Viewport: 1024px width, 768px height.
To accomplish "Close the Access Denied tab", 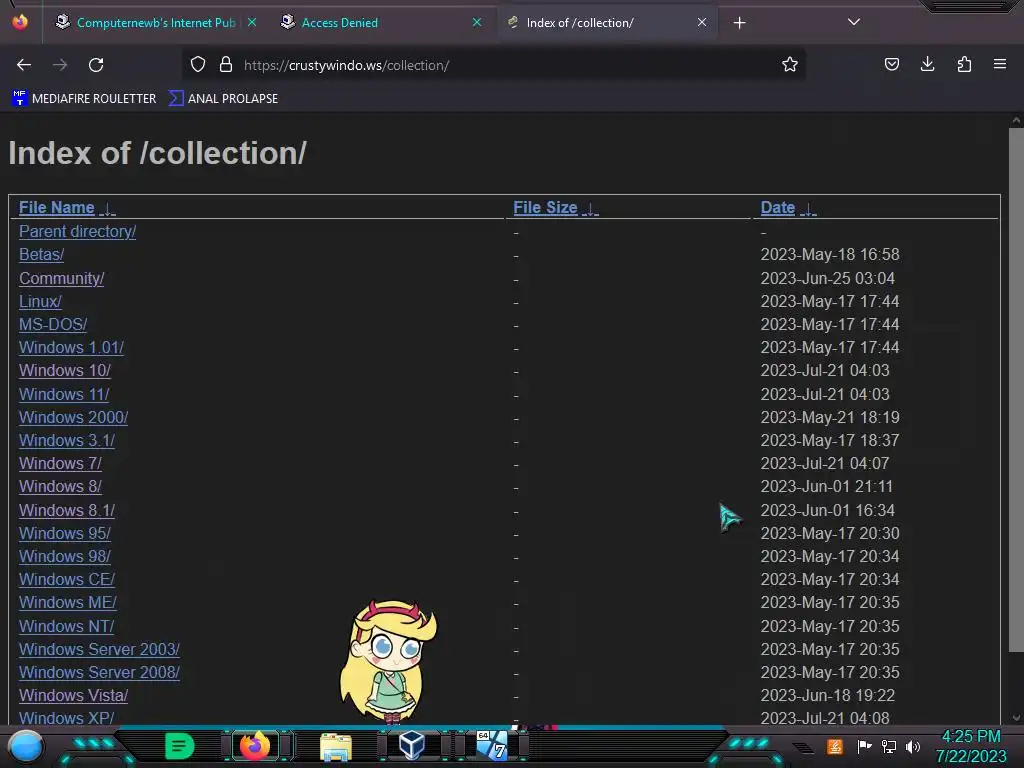I will point(477,22).
